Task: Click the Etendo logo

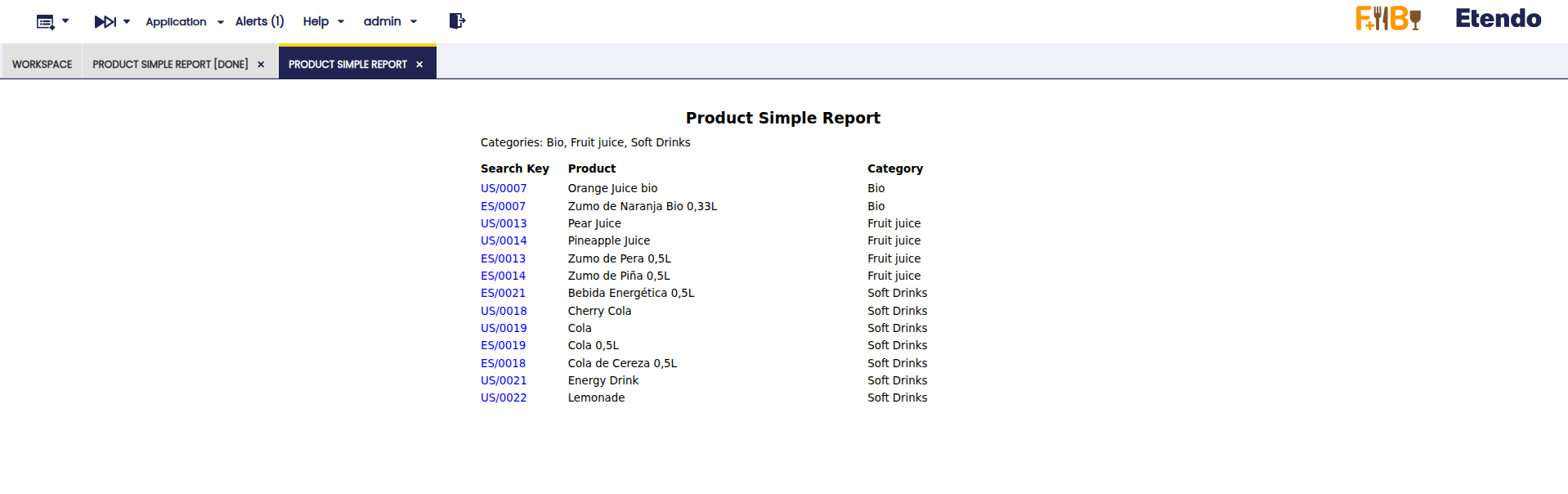Action: click(1498, 19)
